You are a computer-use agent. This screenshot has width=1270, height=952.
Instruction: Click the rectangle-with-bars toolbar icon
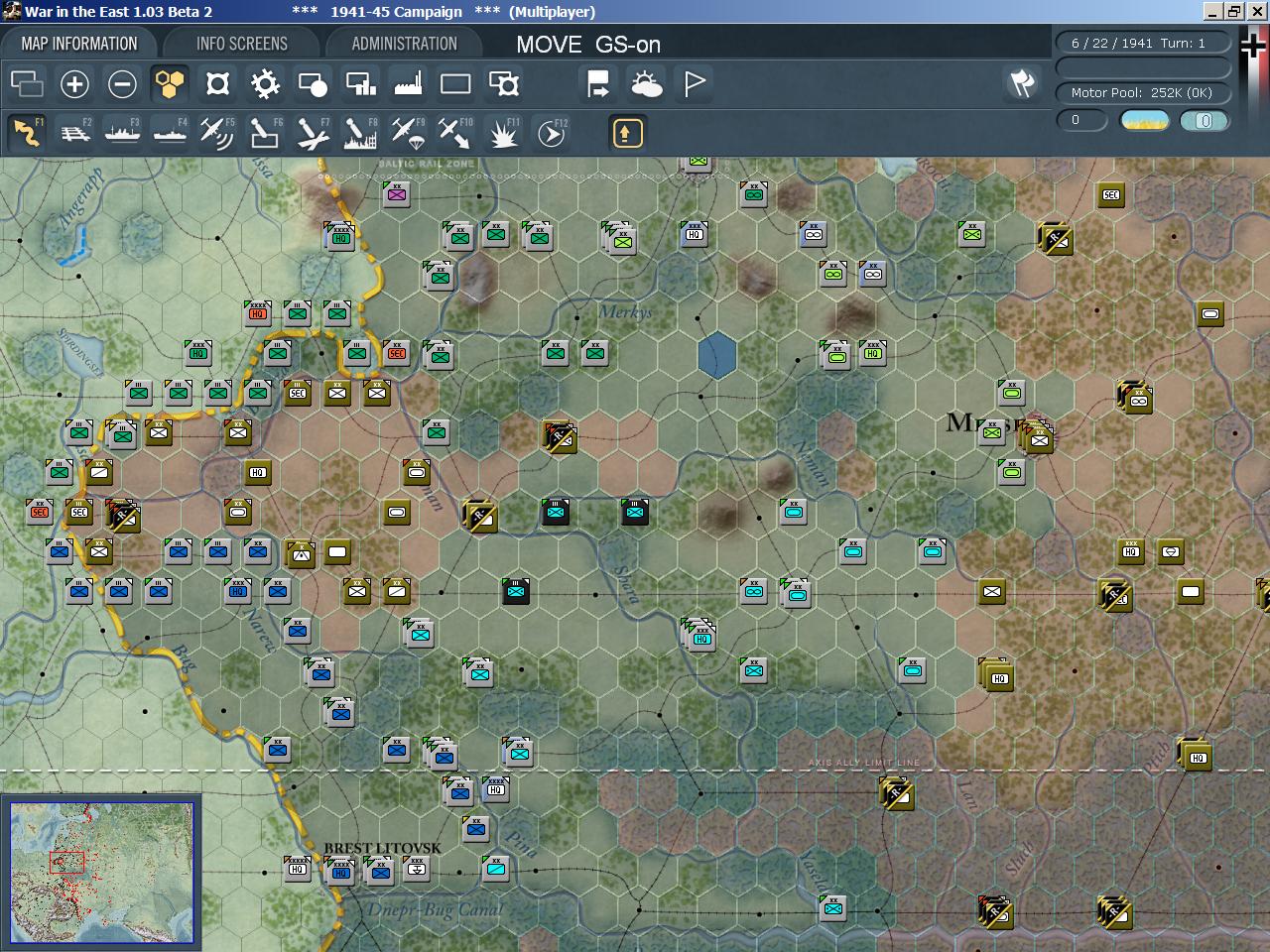click(360, 84)
